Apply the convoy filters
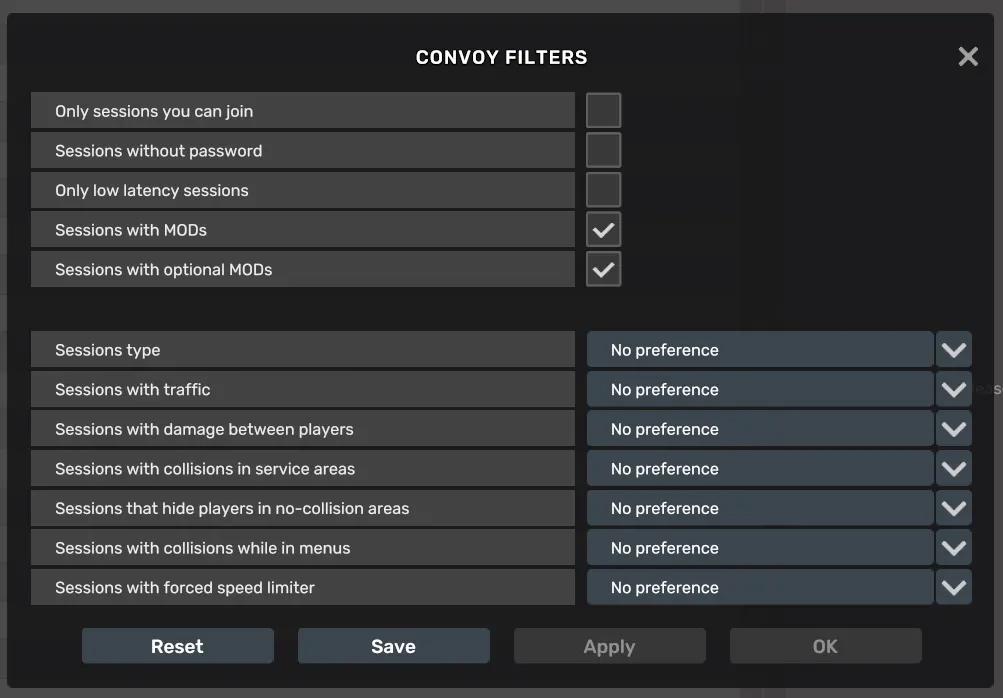This screenshot has height=698, width=1003. [x=609, y=645]
